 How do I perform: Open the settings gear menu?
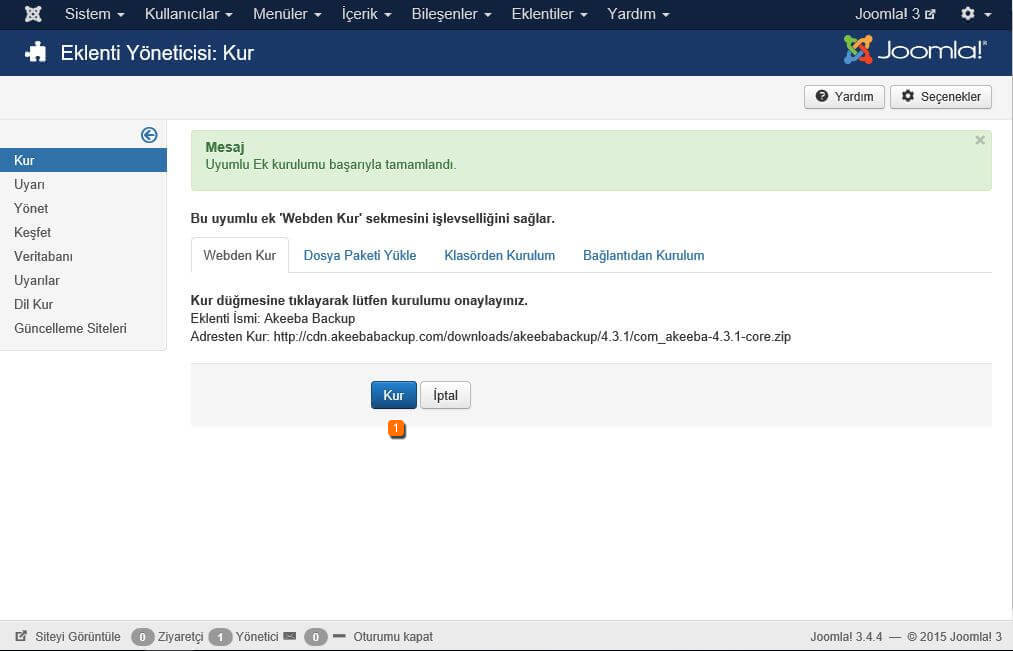point(975,14)
